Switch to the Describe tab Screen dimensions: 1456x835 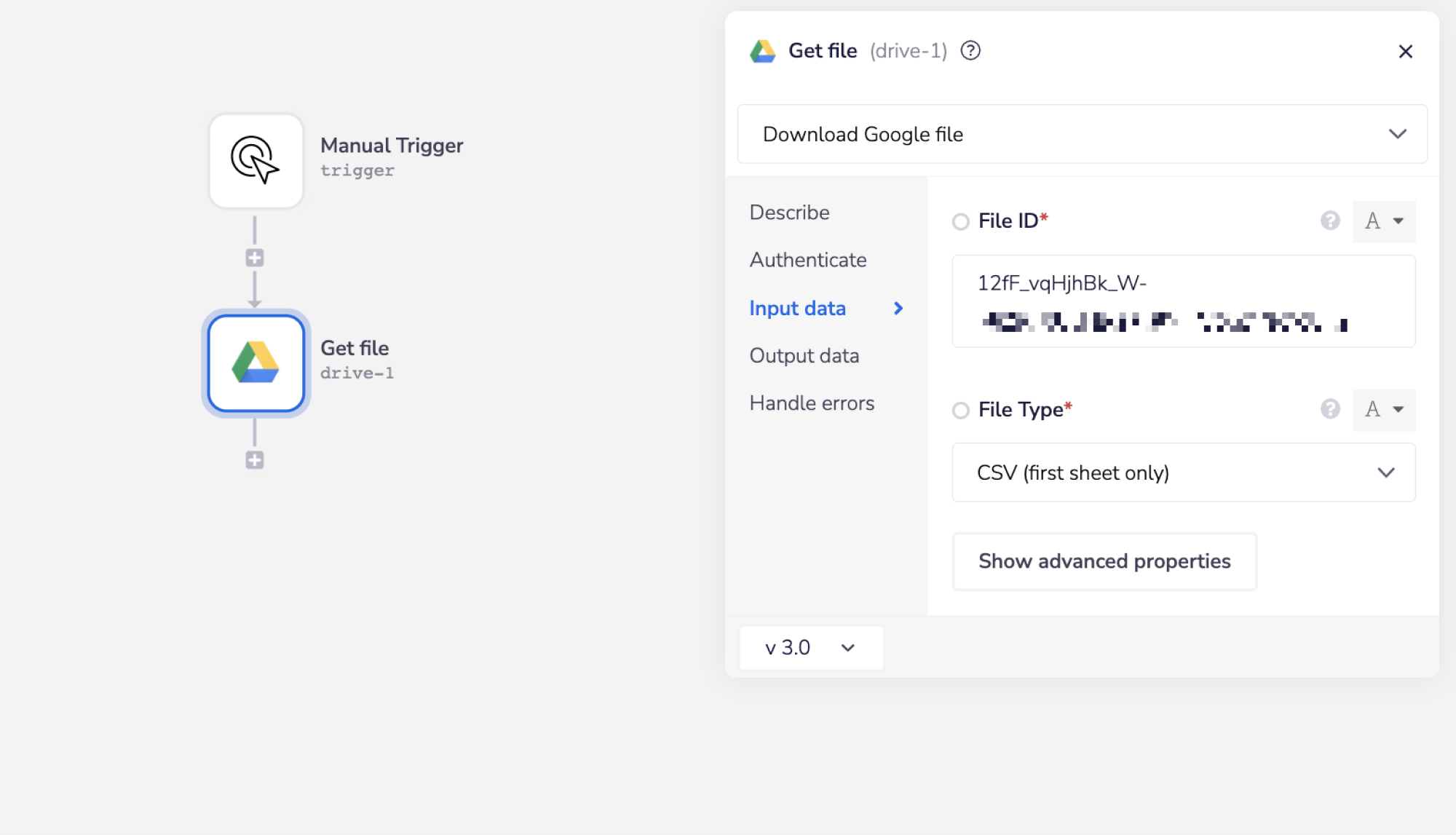click(789, 213)
